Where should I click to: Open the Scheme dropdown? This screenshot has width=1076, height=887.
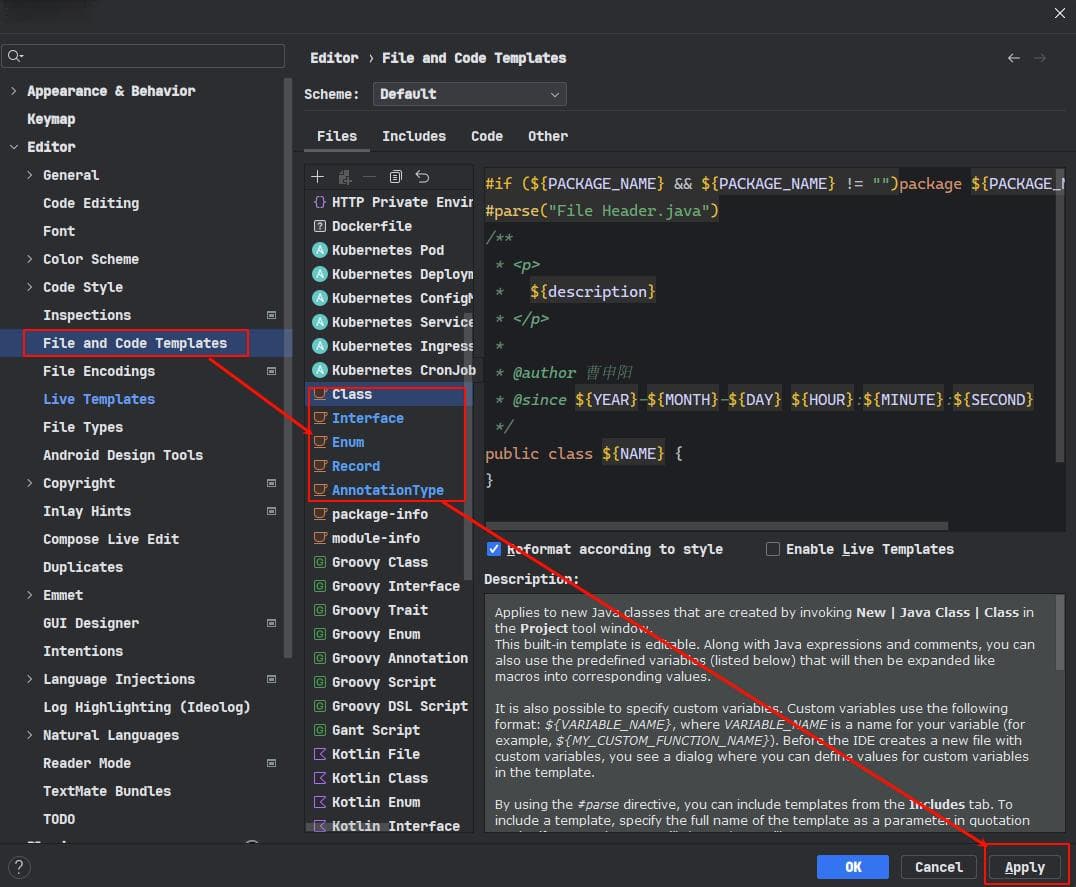pyautogui.click(x=469, y=94)
